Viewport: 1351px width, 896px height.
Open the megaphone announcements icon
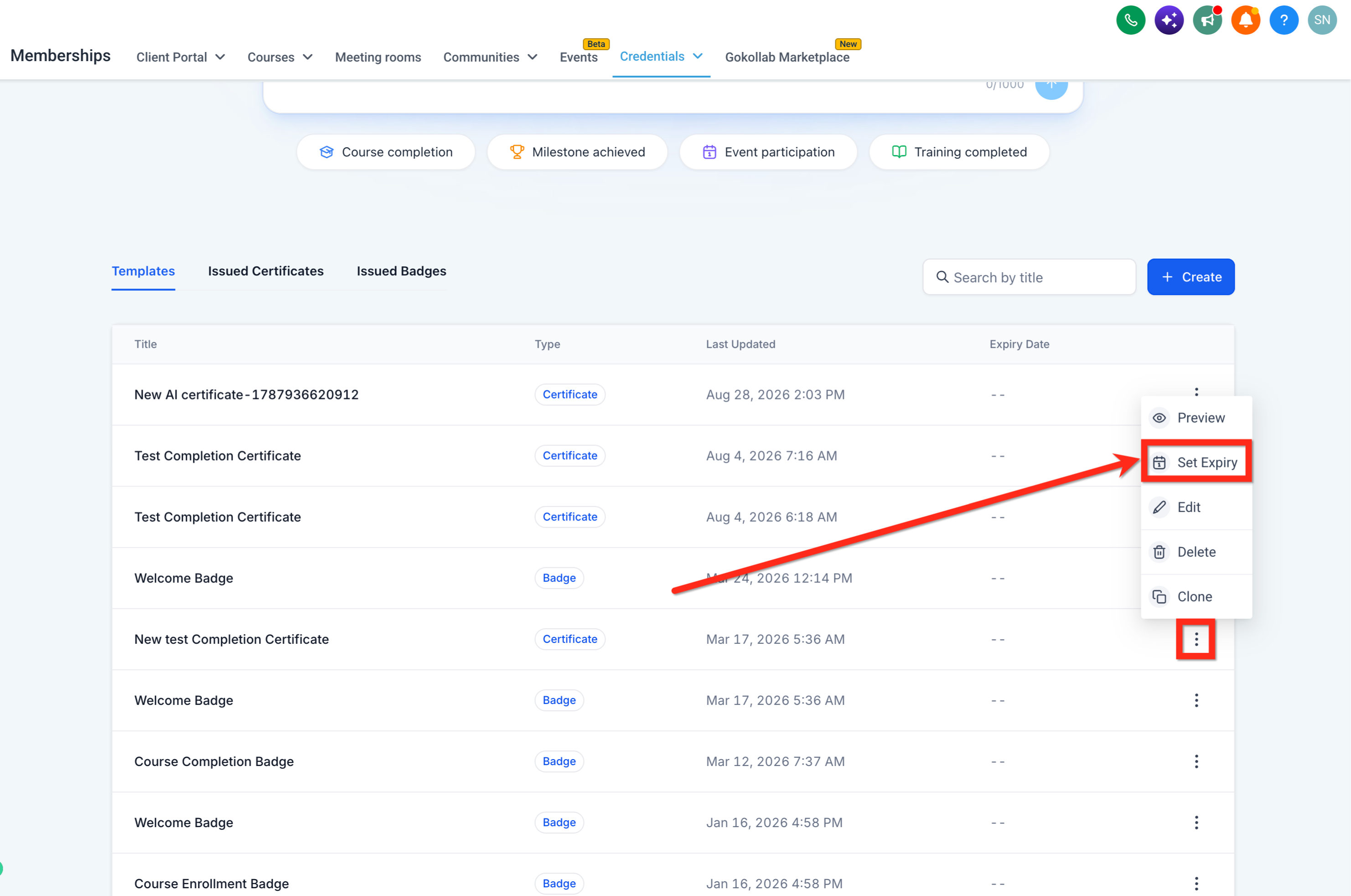[1207, 21]
